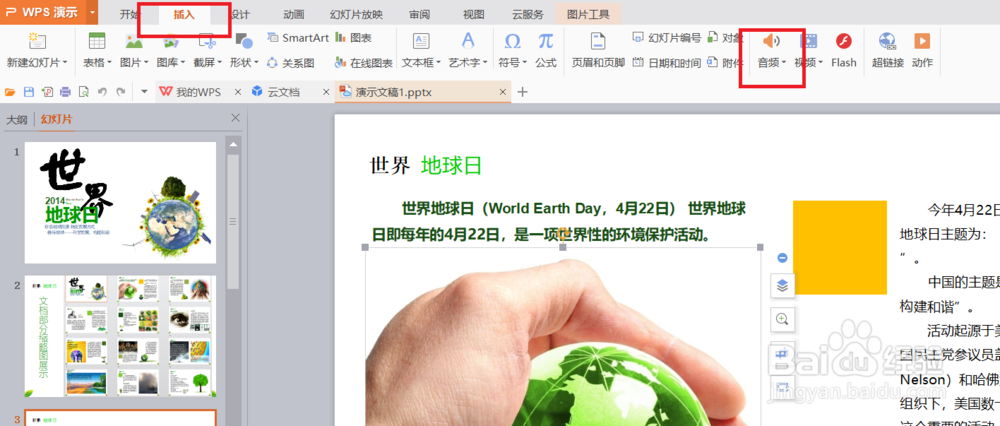The width and height of the screenshot is (1000, 426).
Task: Switch slide panel to 幻灯片 view
Action: [56, 119]
